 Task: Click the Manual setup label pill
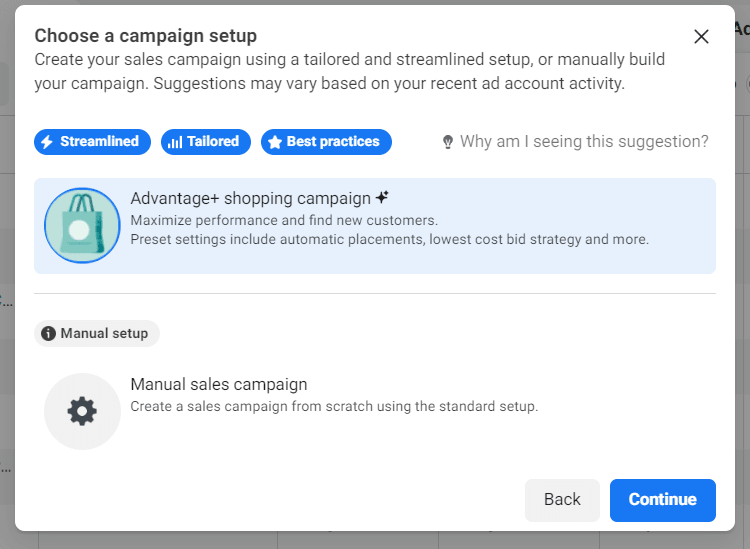[x=97, y=333]
